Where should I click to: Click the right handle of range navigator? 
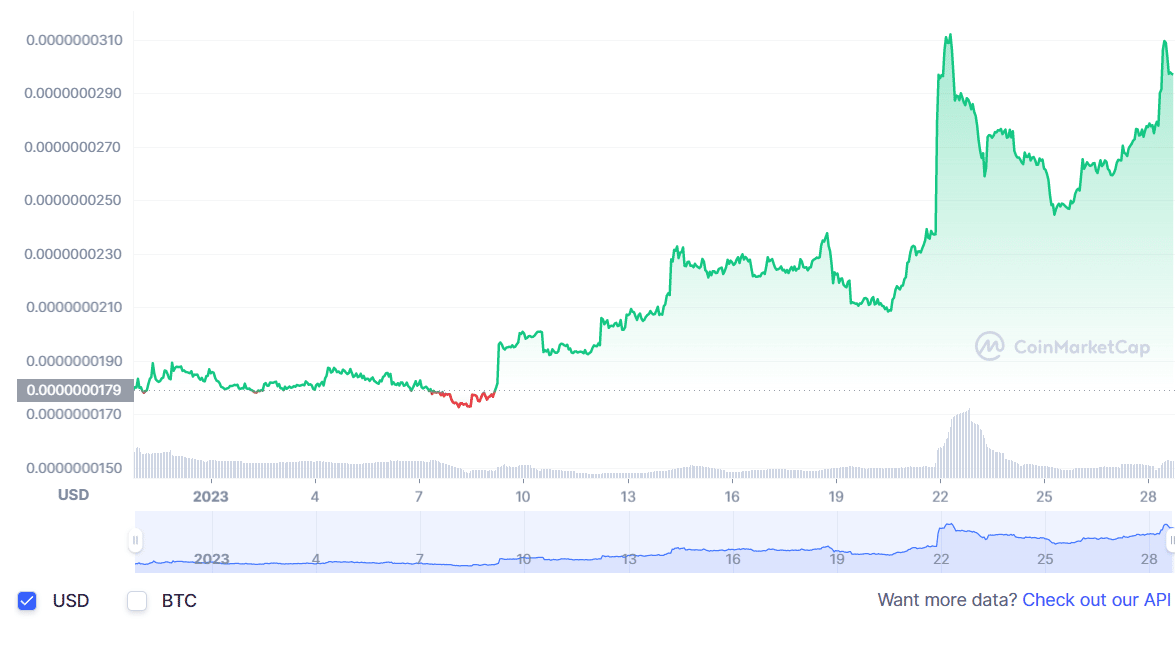(x=1172, y=541)
